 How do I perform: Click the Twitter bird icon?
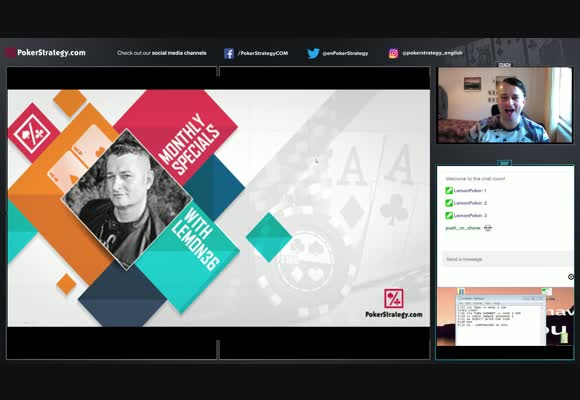pos(313,53)
